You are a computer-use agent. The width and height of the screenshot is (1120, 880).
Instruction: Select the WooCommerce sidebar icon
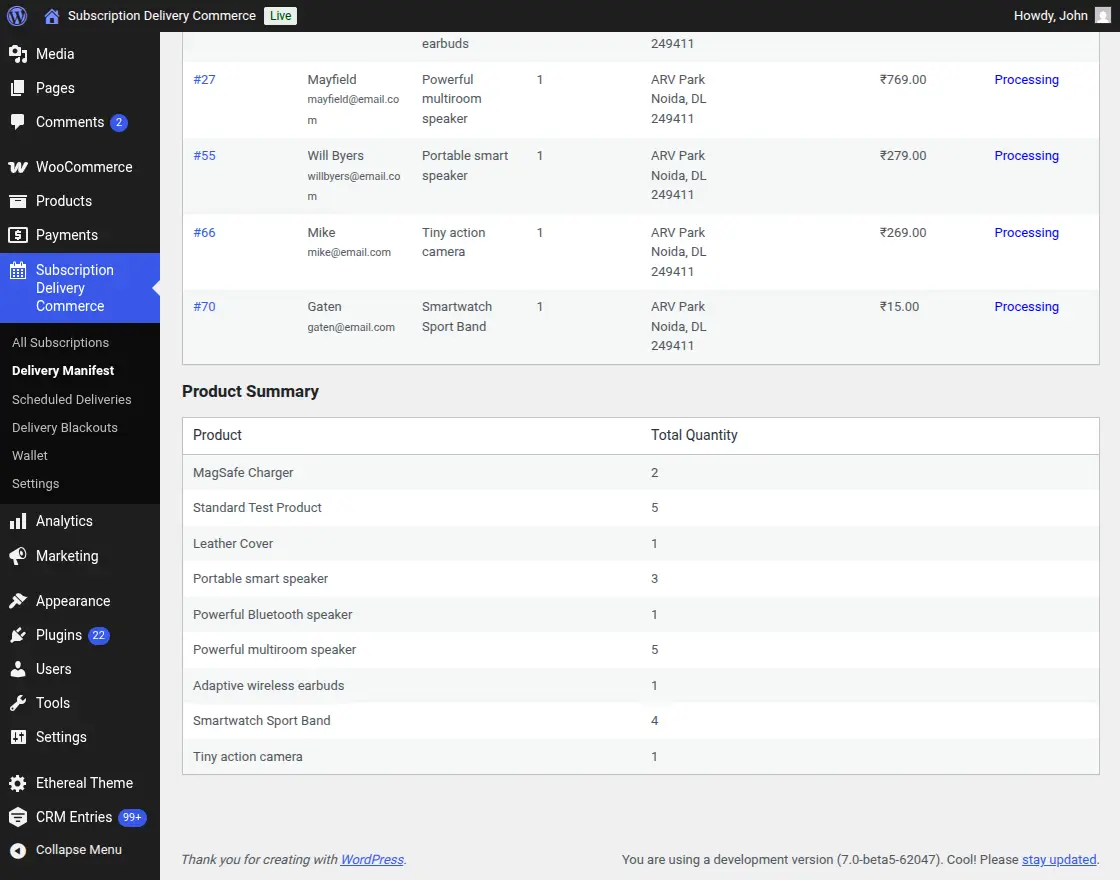17,167
